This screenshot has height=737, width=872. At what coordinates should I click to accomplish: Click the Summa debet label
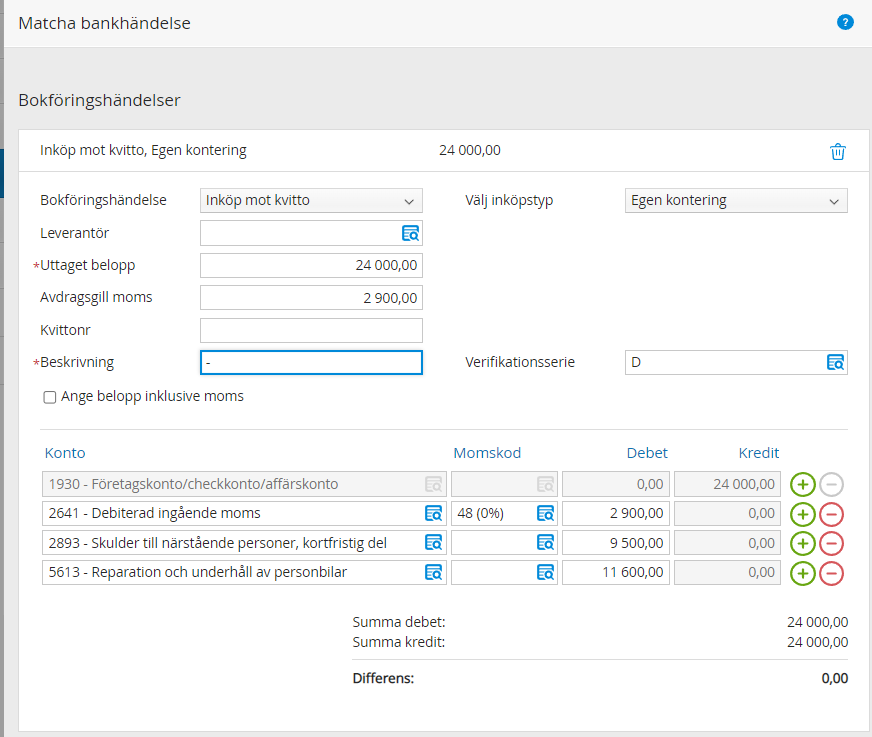tap(399, 622)
